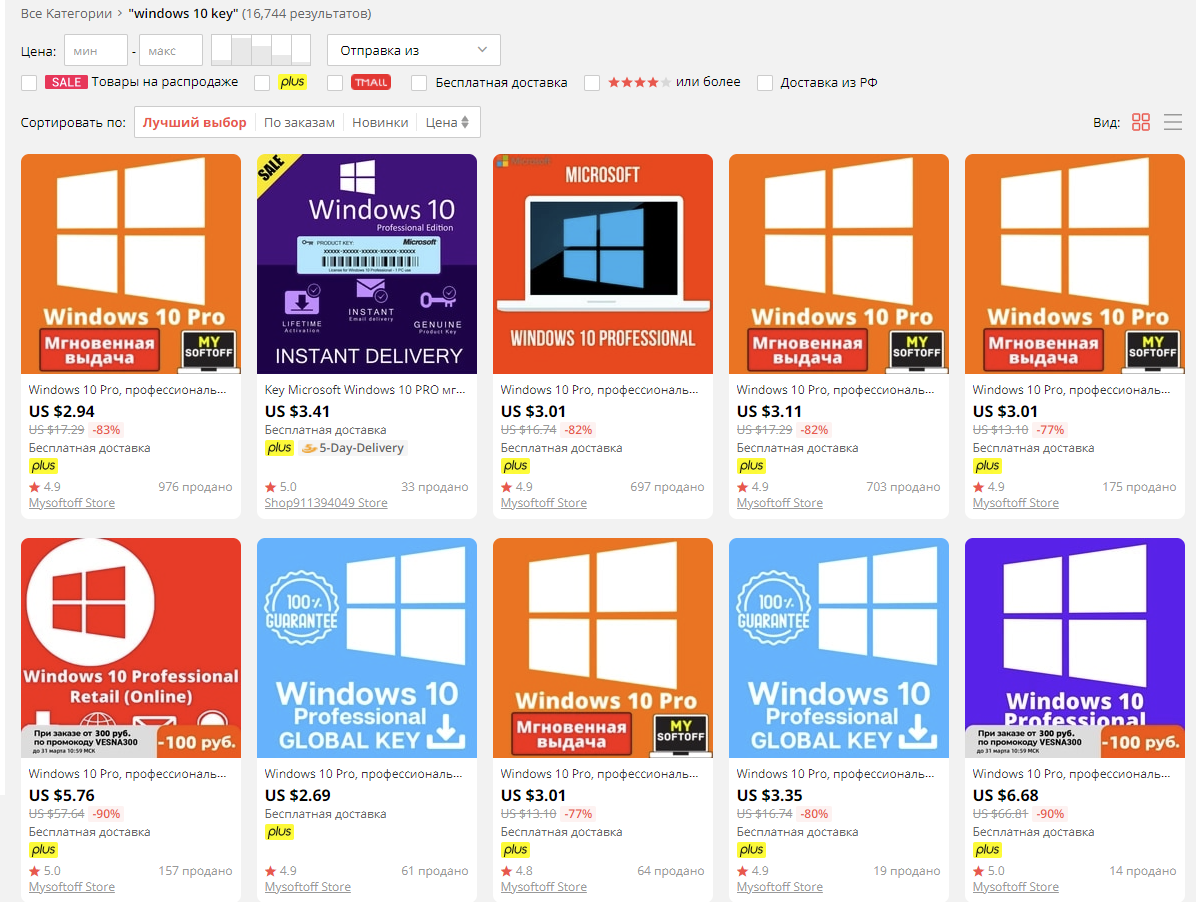Image resolution: width=1196 pixels, height=902 pixels.
Task: Click the 5-Day-Delivery badge
Action: 353,448
